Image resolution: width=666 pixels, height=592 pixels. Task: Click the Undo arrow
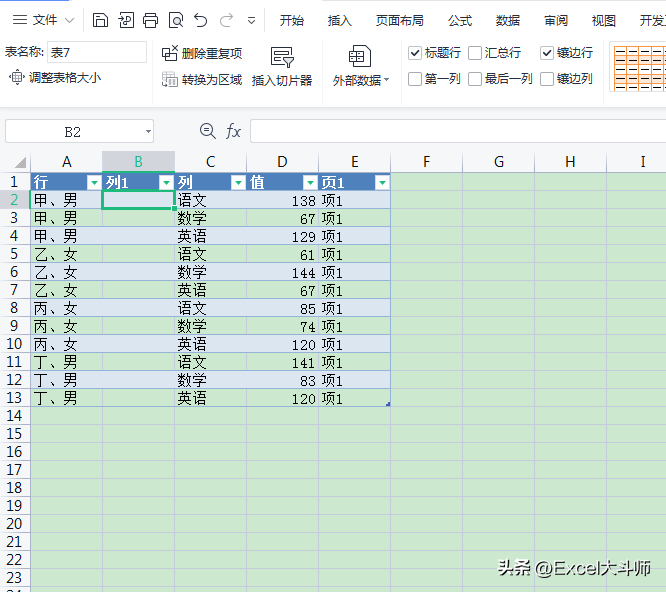point(200,20)
